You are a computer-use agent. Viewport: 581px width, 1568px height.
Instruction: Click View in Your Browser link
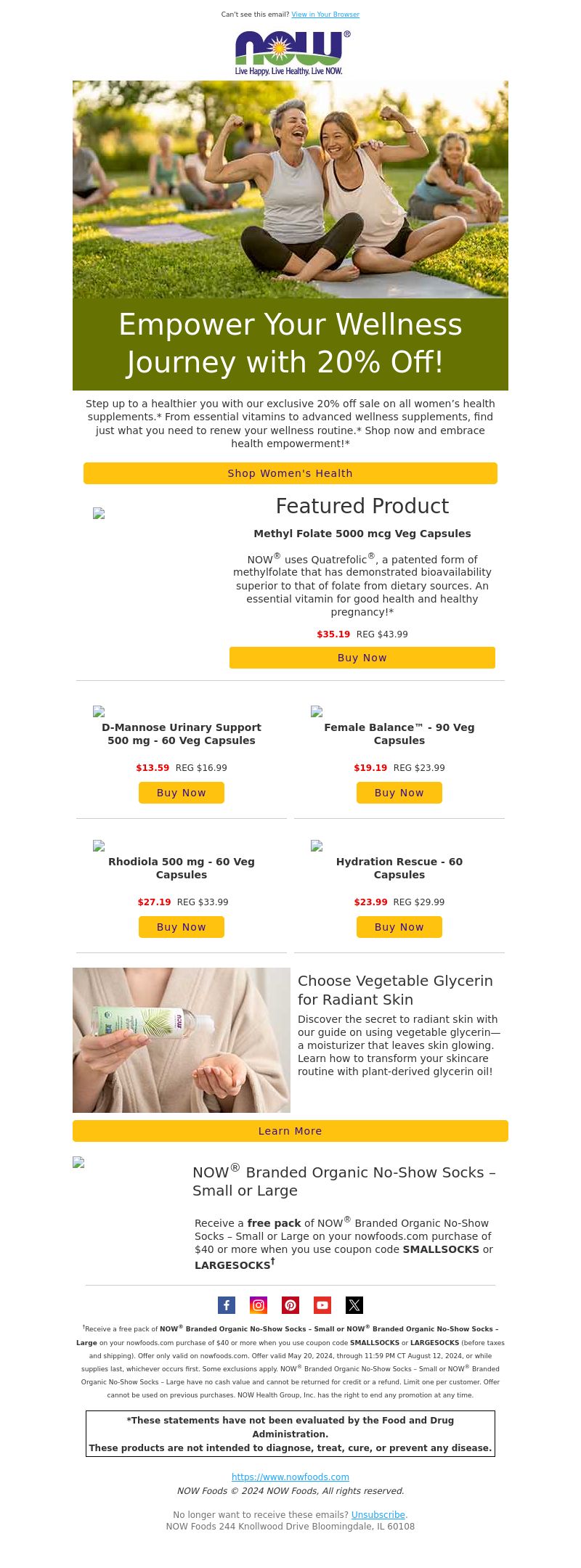coord(325,15)
